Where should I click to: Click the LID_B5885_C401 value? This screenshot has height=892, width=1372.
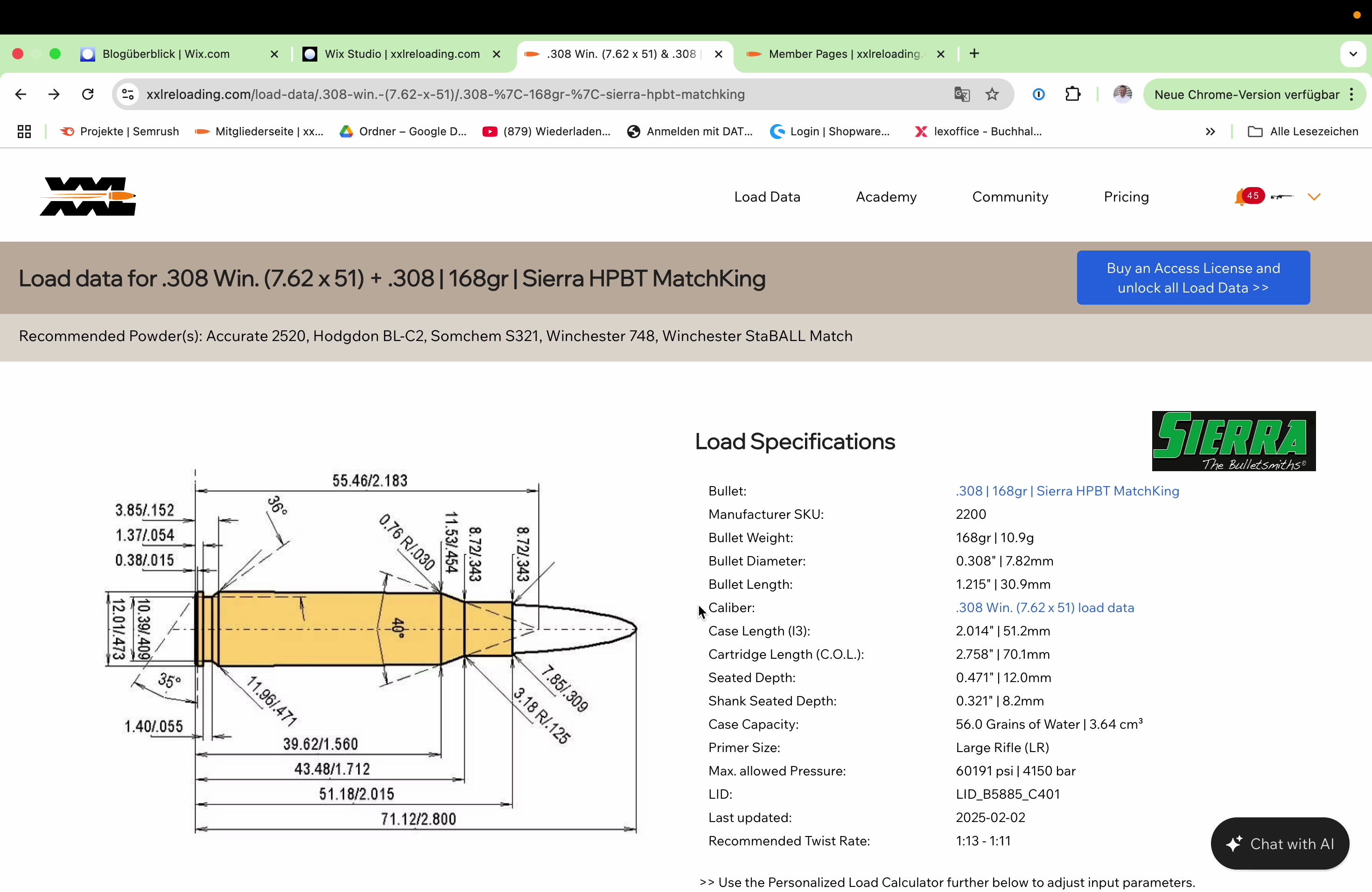1008,794
